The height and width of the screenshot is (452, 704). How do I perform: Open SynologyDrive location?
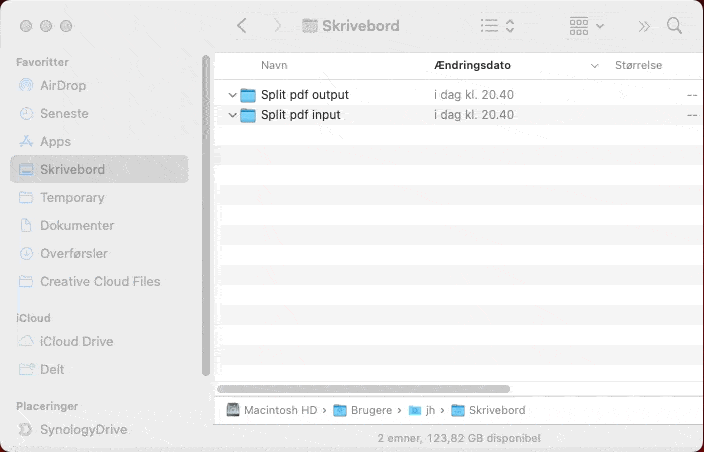pyautogui.click(x=83, y=429)
